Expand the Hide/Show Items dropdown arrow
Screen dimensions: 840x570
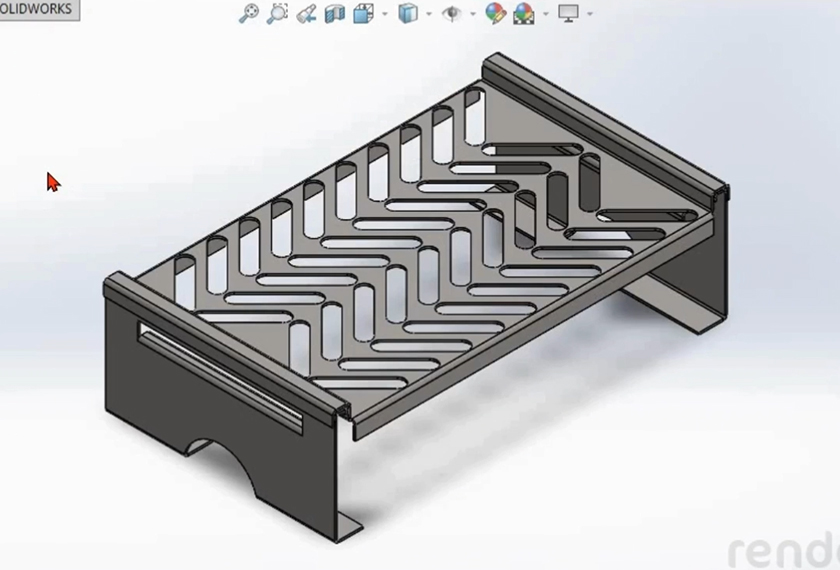point(471,14)
